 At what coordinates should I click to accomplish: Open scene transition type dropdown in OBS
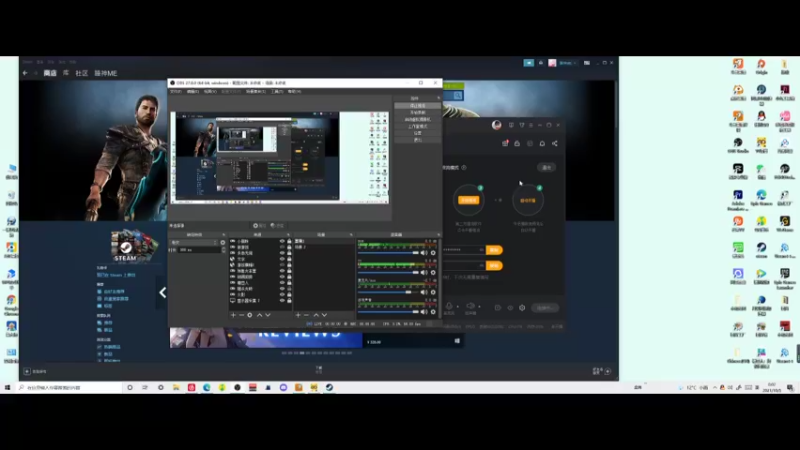194,243
